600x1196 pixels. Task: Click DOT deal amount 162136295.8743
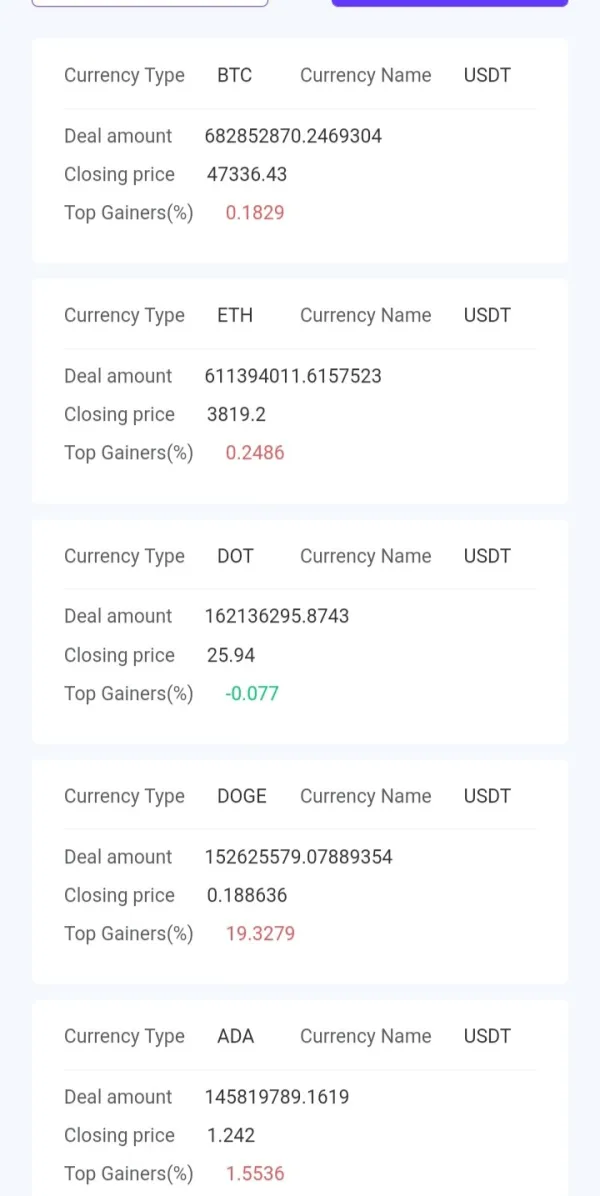coord(277,616)
